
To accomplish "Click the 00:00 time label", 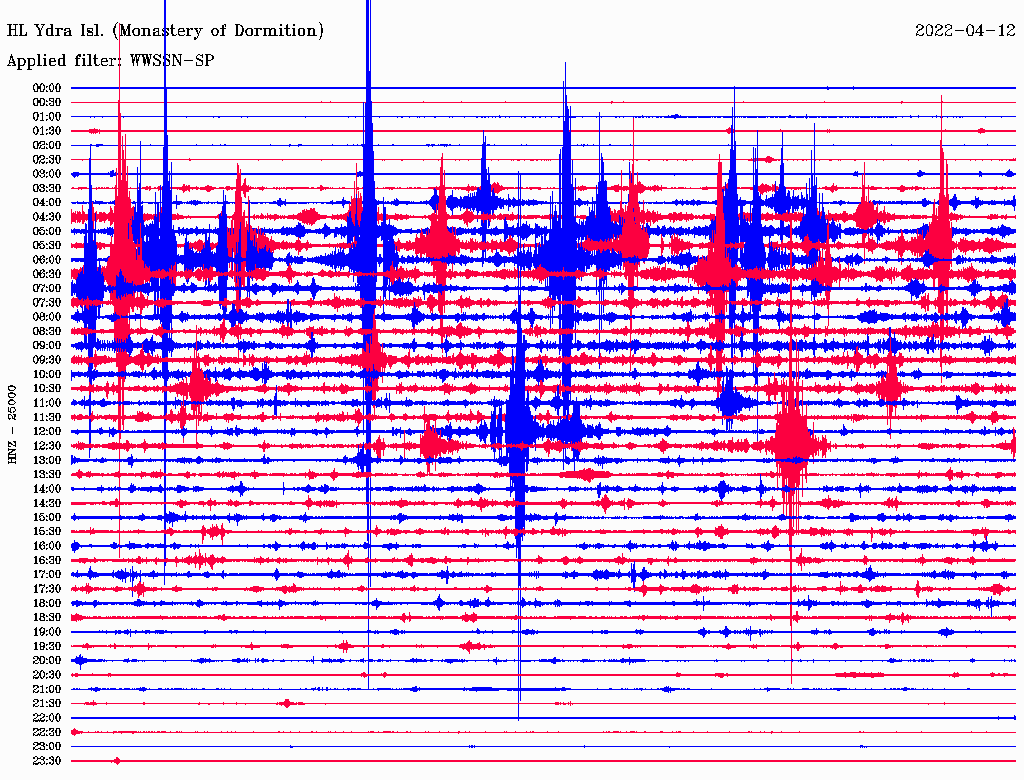I will click(x=46, y=88).
